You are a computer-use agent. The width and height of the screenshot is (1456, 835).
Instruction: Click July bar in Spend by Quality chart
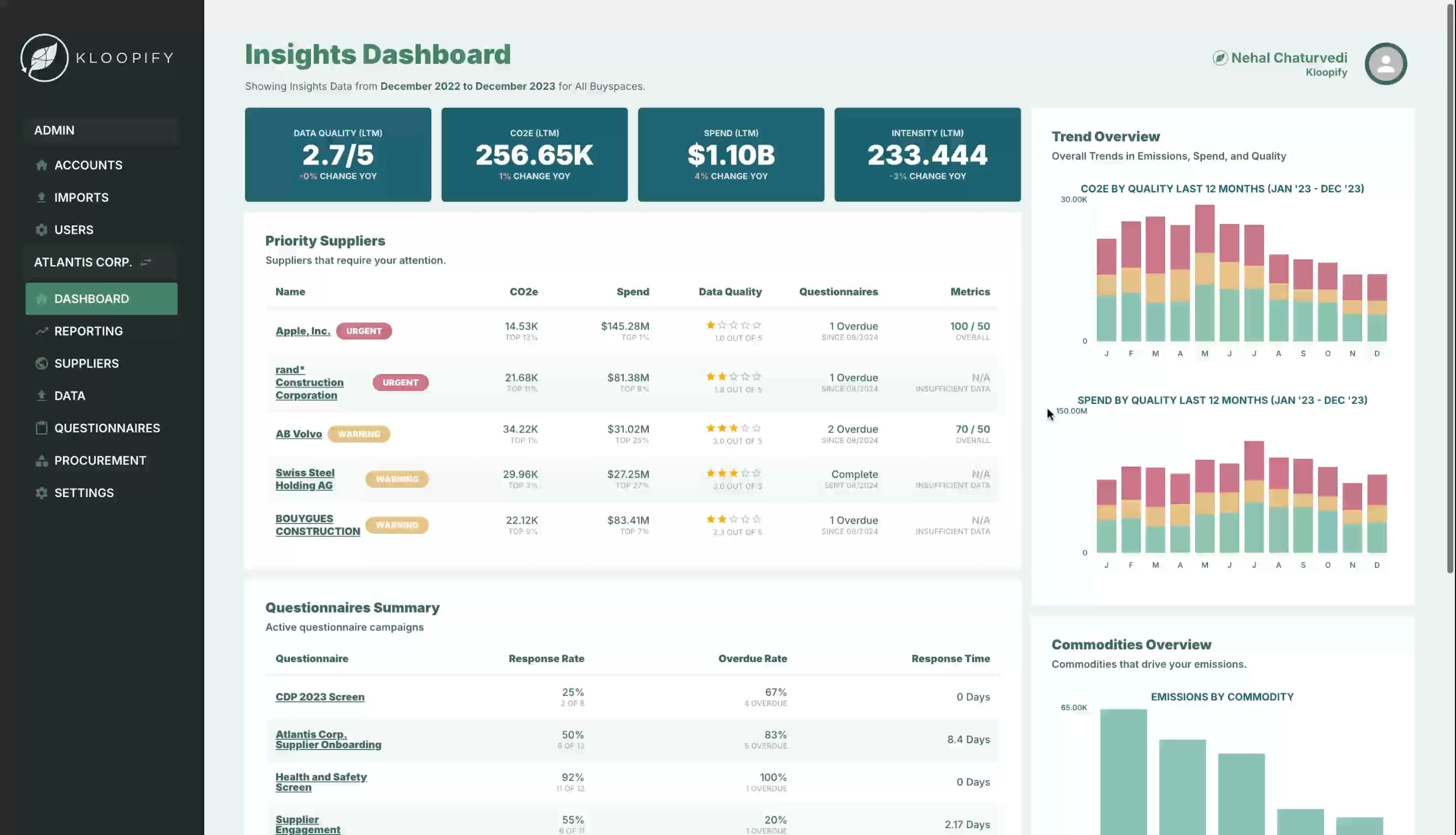point(1254,497)
